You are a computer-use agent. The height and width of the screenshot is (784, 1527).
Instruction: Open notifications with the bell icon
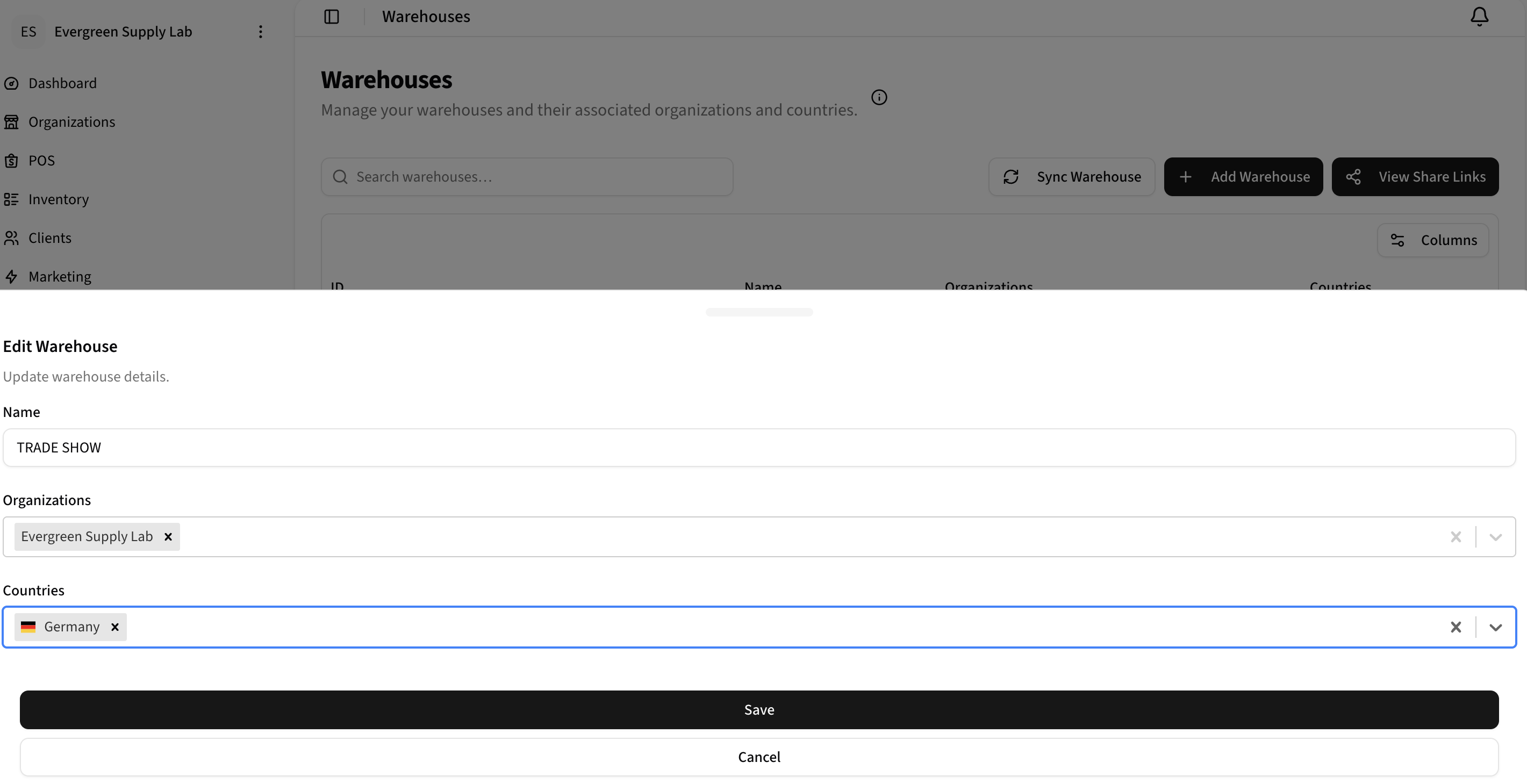(1479, 17)
